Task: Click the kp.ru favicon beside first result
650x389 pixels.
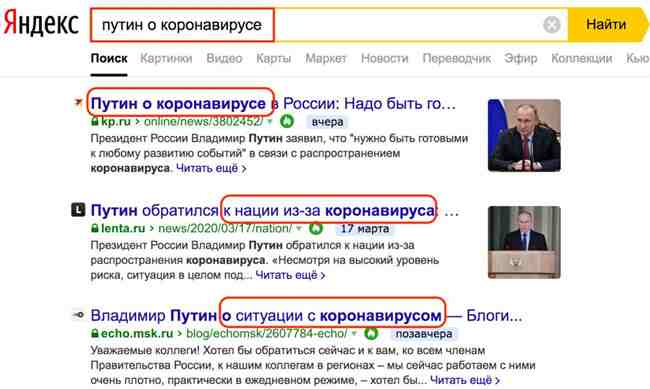Action: click(78, 102)
